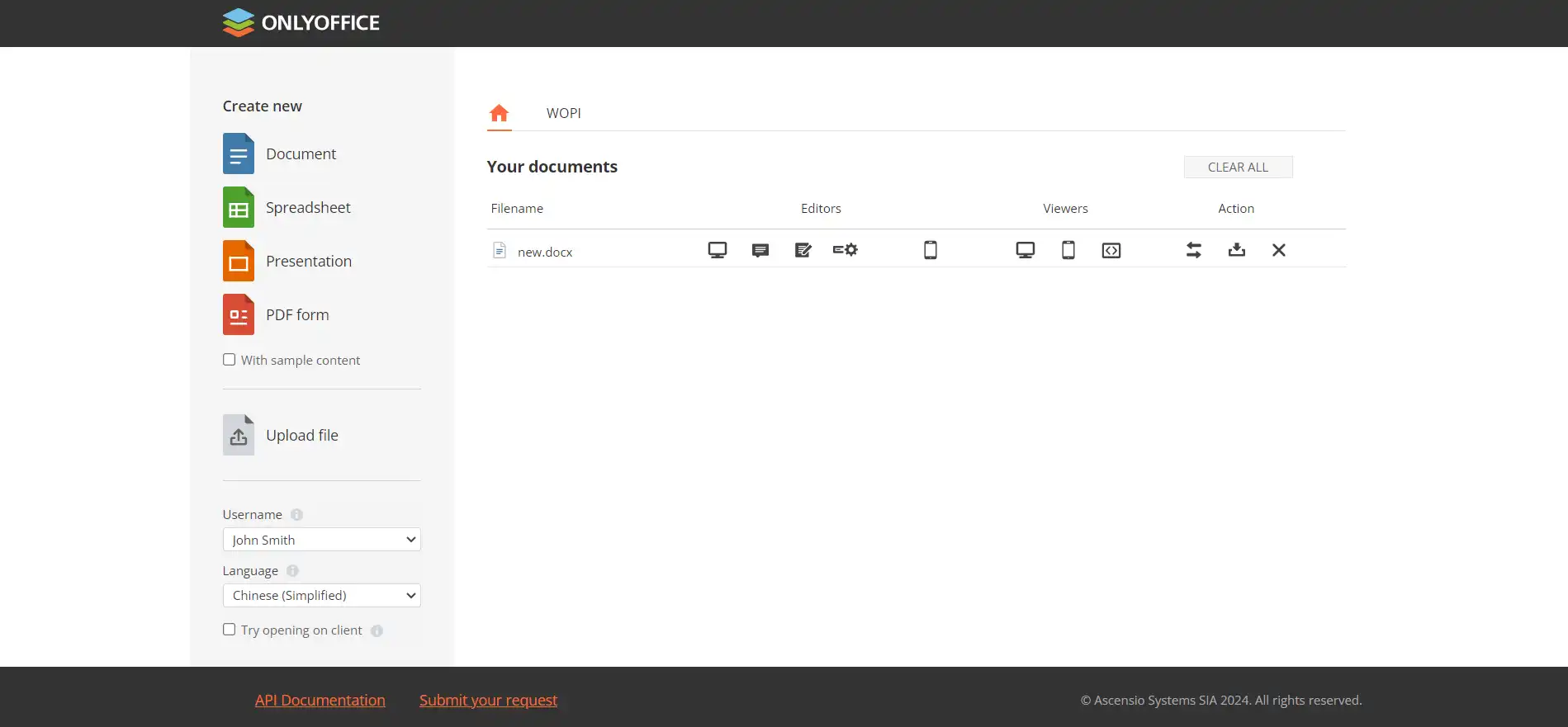Viewport: 1568px width, 727px height.
Task: Enable With sample content checkbox
Action: point(230,360)
